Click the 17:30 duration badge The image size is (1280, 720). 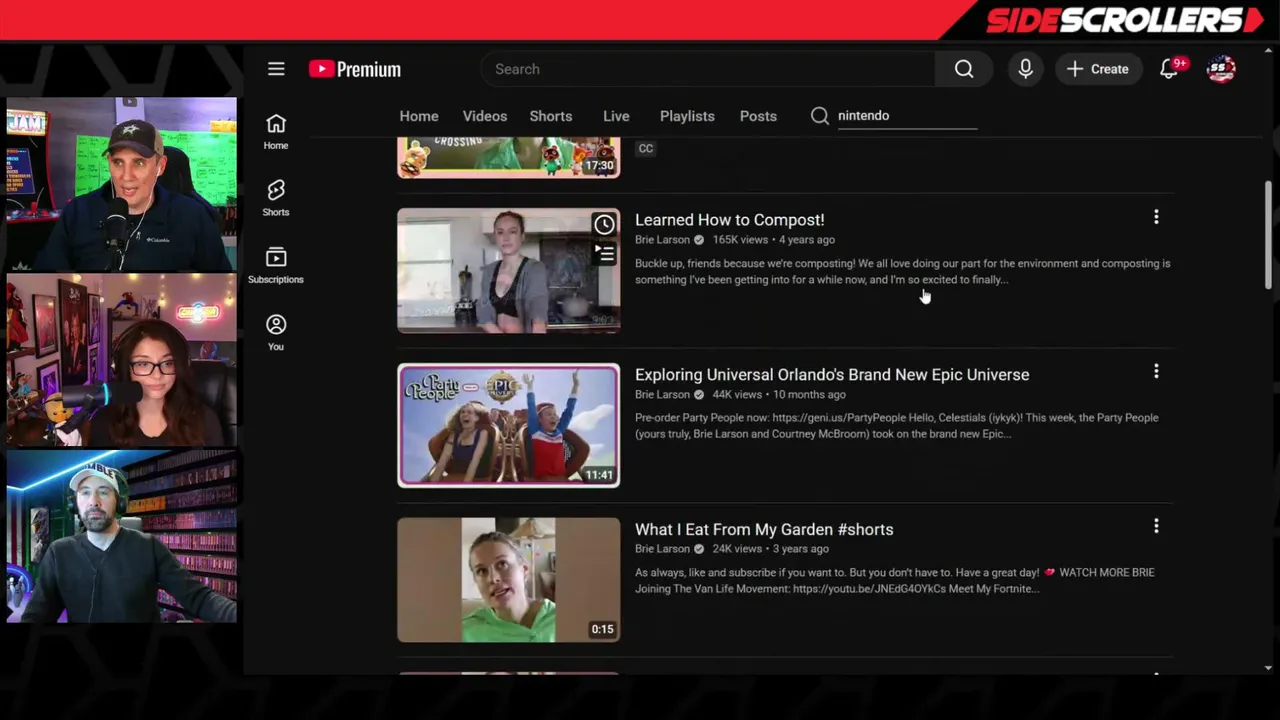[x=599, y=165]
